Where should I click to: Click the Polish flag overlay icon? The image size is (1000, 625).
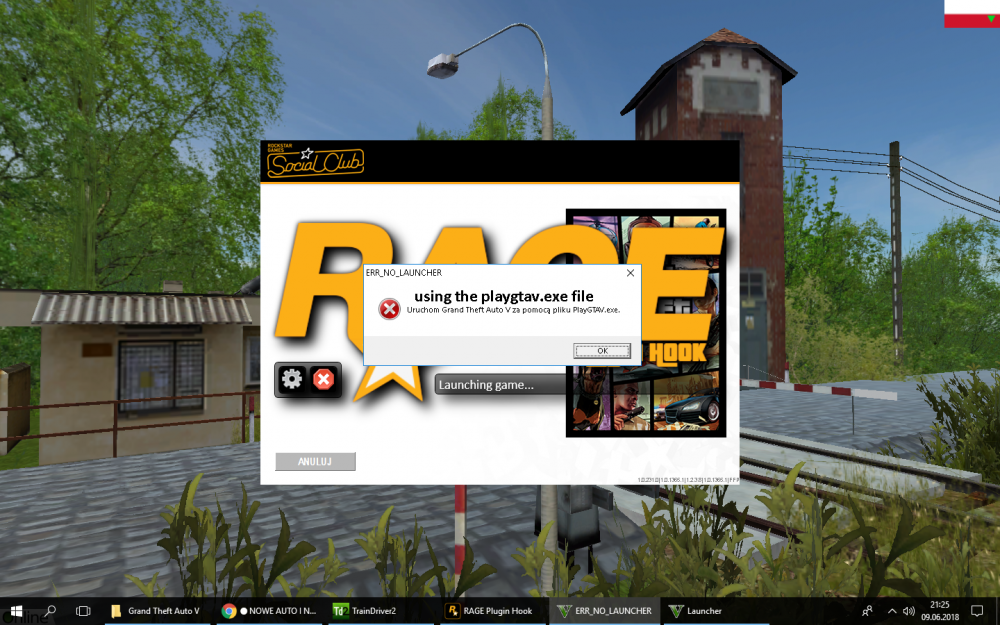click(x=972, y=13)
